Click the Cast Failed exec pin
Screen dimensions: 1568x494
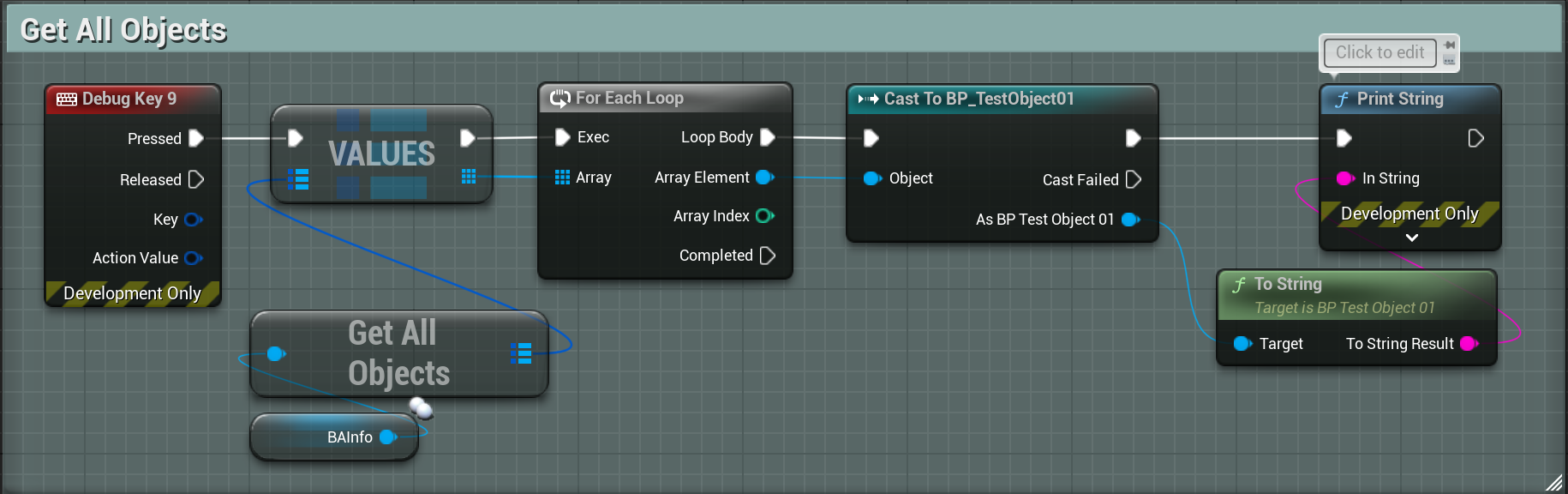tap(1133, 179)
